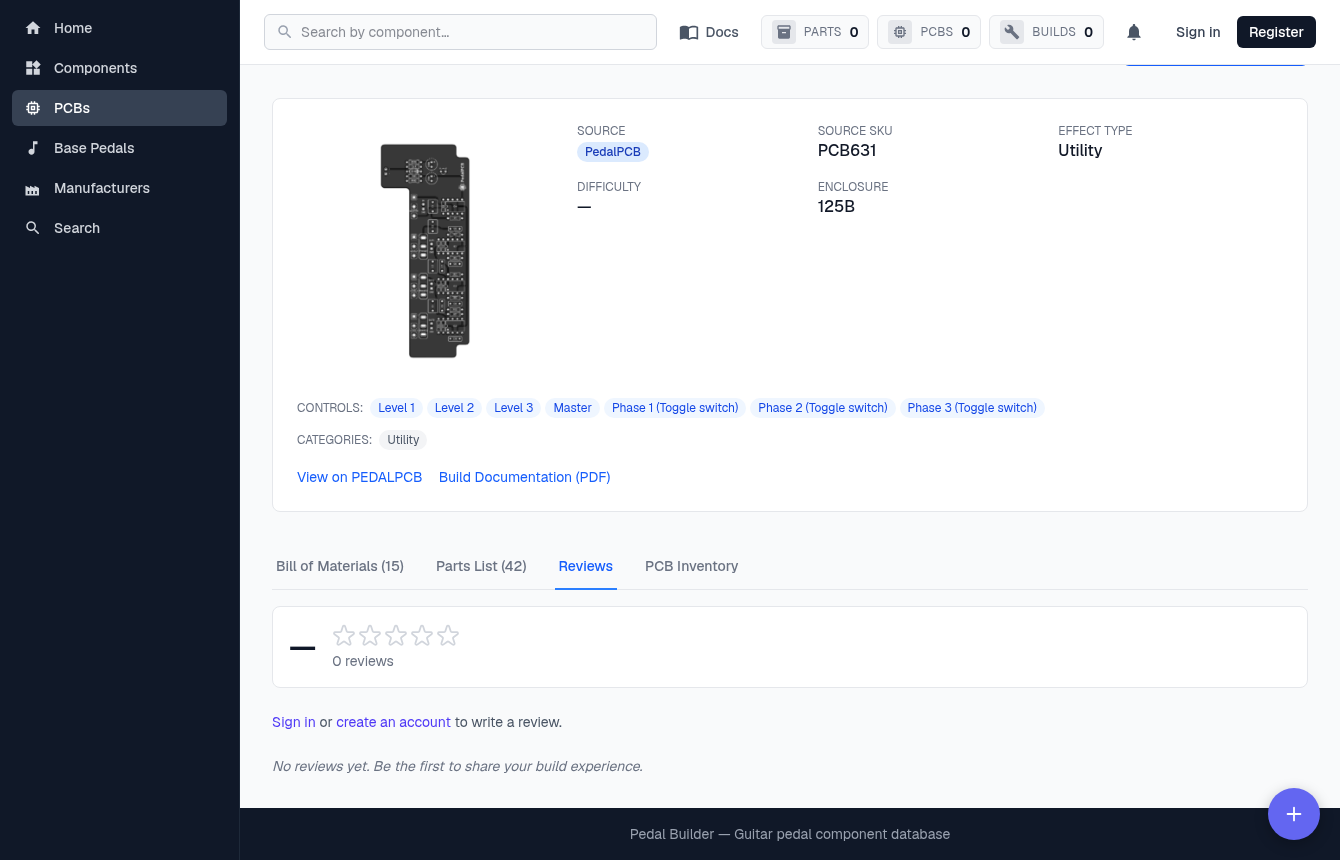1340x860 pixels.
Task: Click the Search magnifier icon in sidebar
Action: pyautogui.click(x=33, y=228)
